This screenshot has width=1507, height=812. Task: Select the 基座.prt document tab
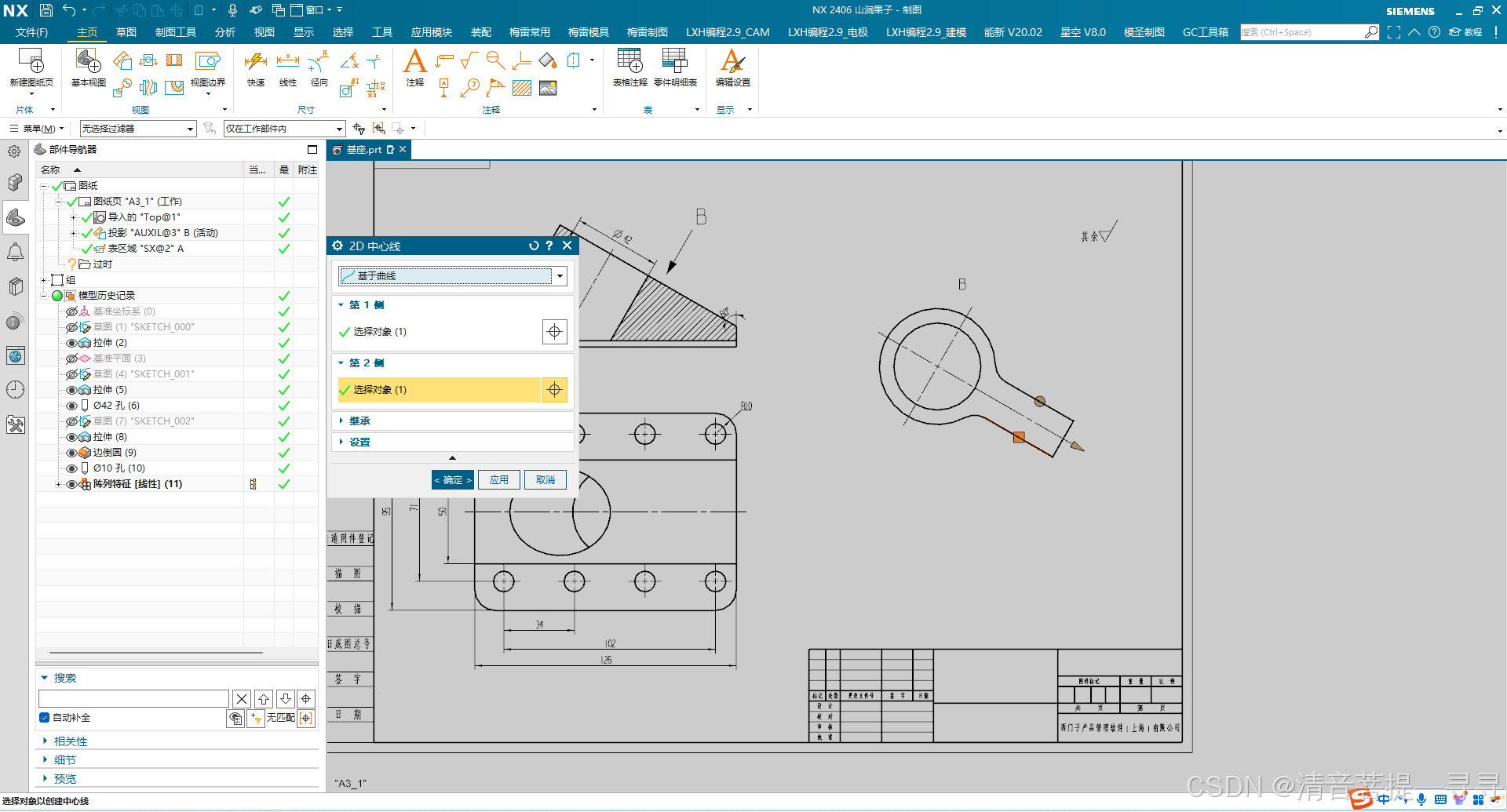pos(363,149)
